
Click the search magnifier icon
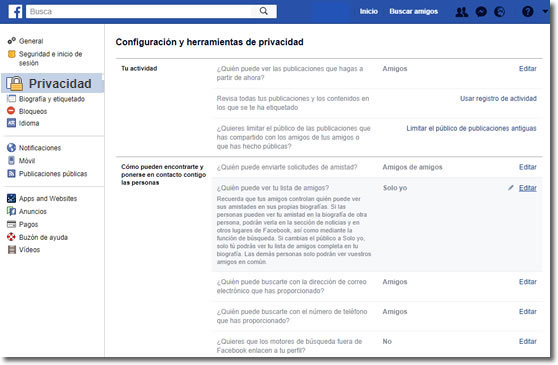(264, 11)
